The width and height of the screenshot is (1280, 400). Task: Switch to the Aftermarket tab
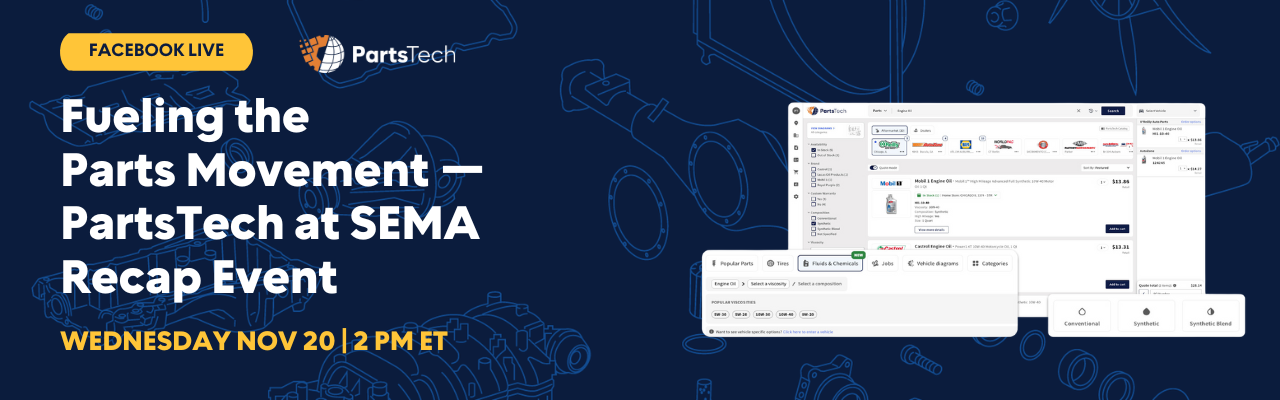click(889, 130)
